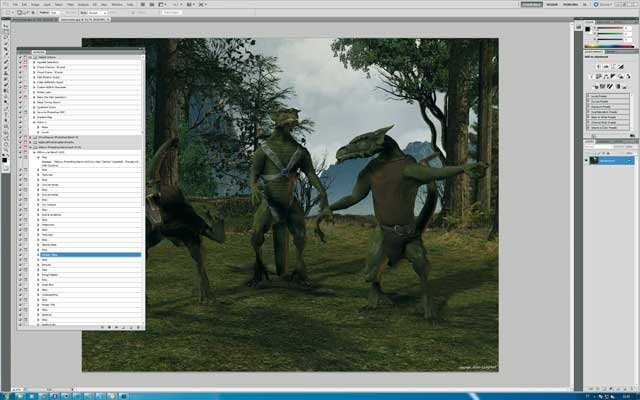
Task: Toggle checkmark for Default Actions set
Action: coord(20,57)
